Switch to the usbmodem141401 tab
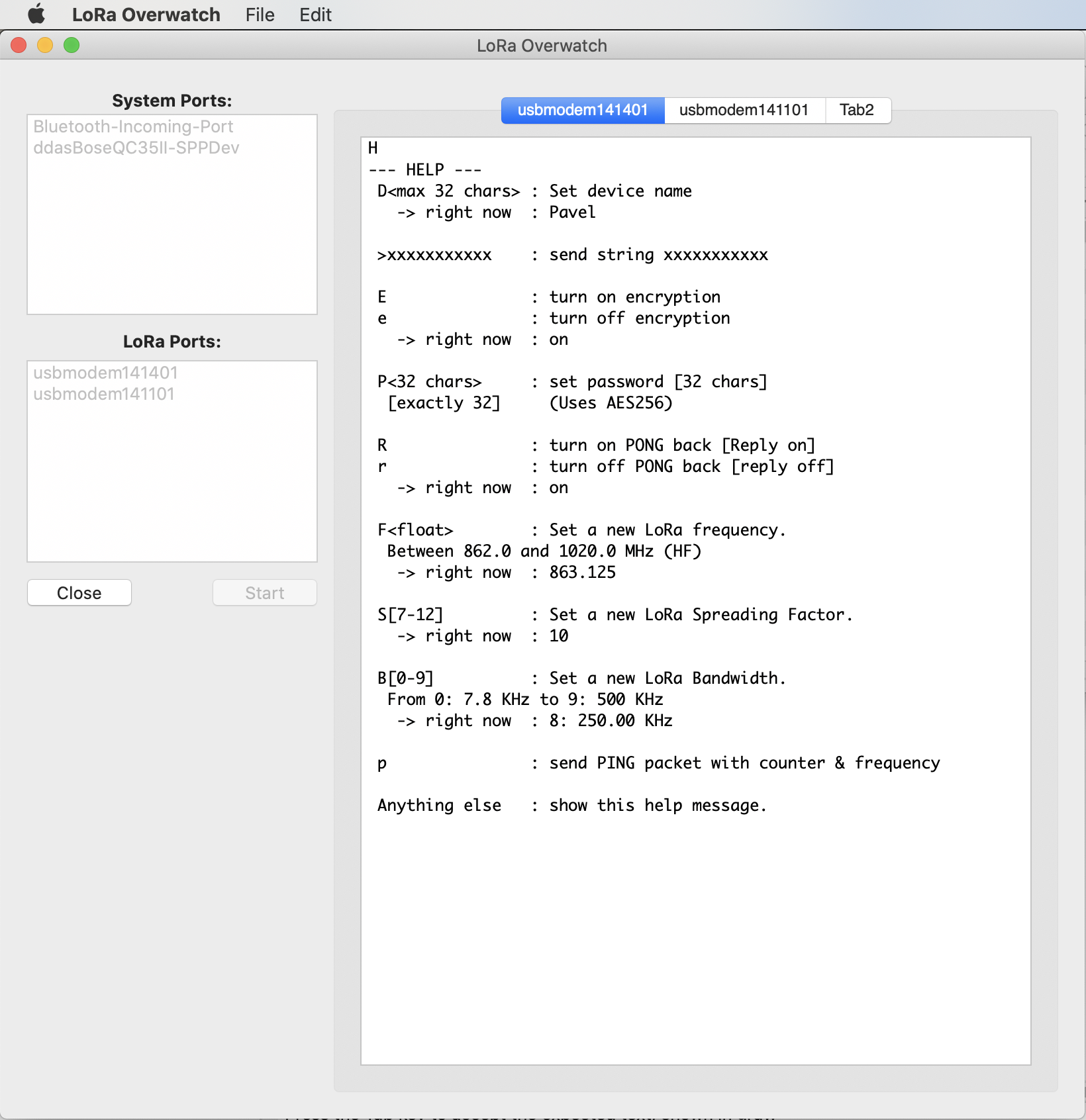The height and width of the screenshot is (1120, 1086). pos(583,110)
